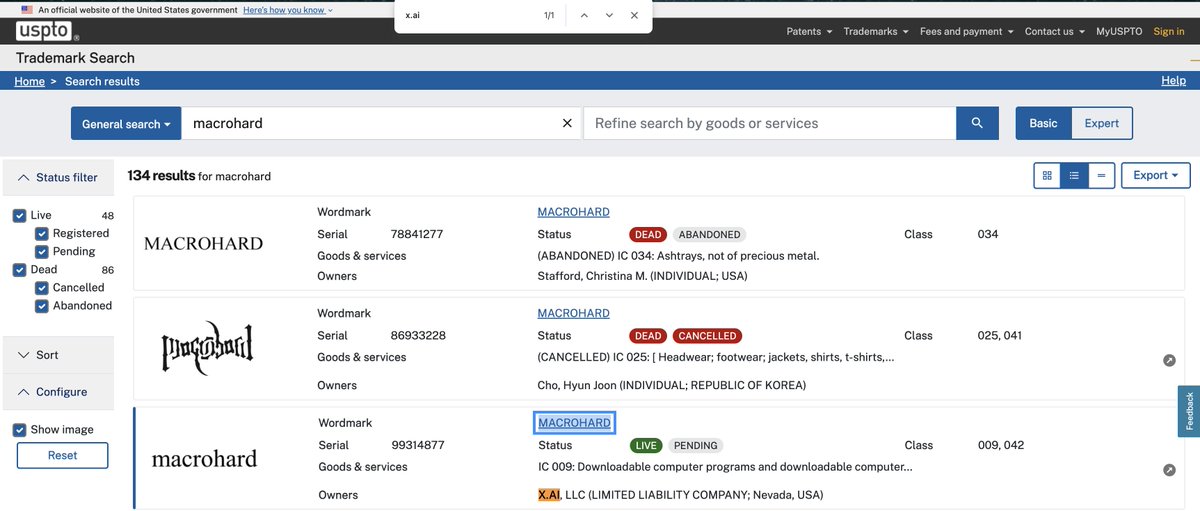
Task: Open the Export dropdown
Action: click(x=1156, y=175)
